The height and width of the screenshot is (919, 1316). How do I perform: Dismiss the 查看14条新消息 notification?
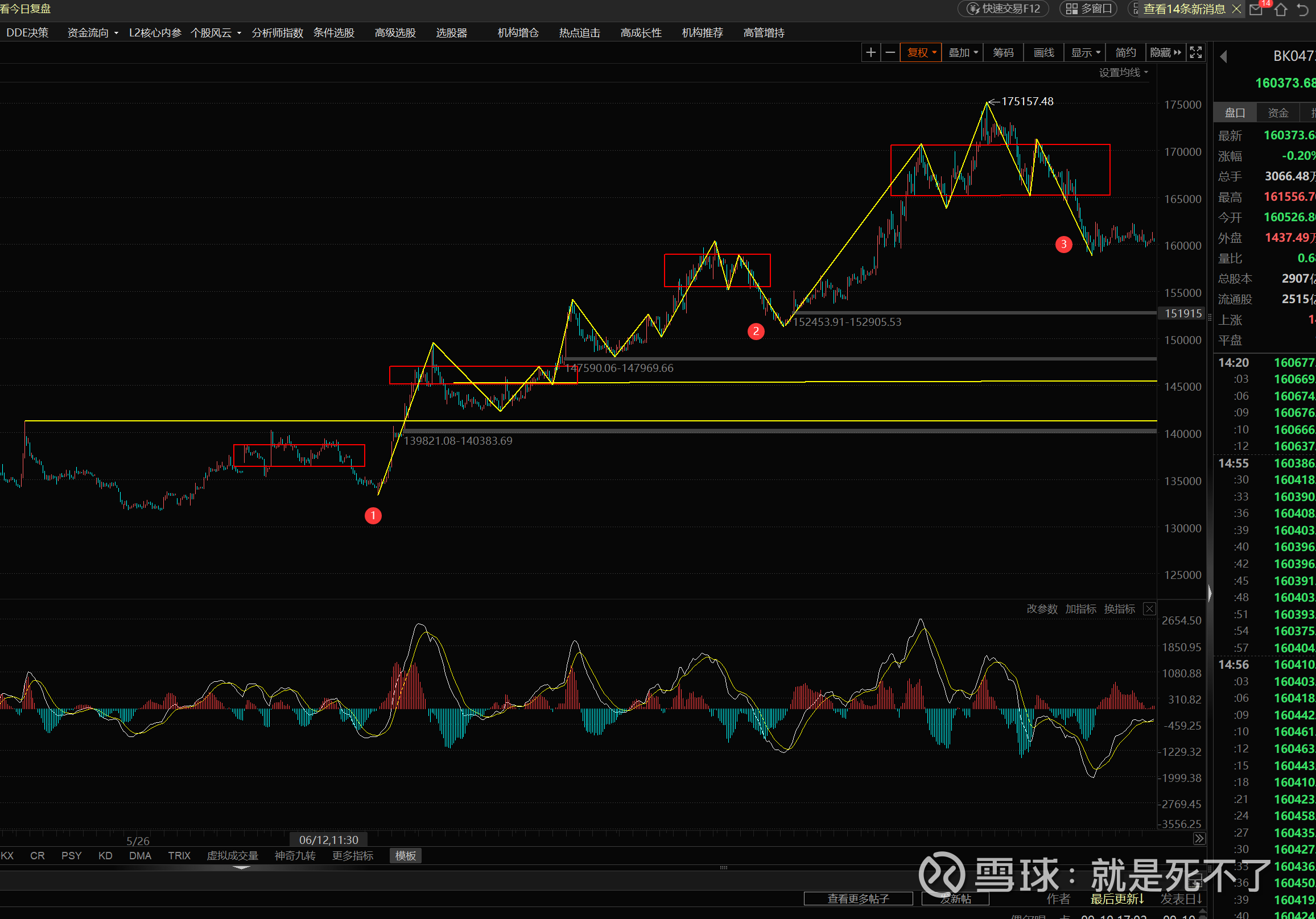point(1236,9)
